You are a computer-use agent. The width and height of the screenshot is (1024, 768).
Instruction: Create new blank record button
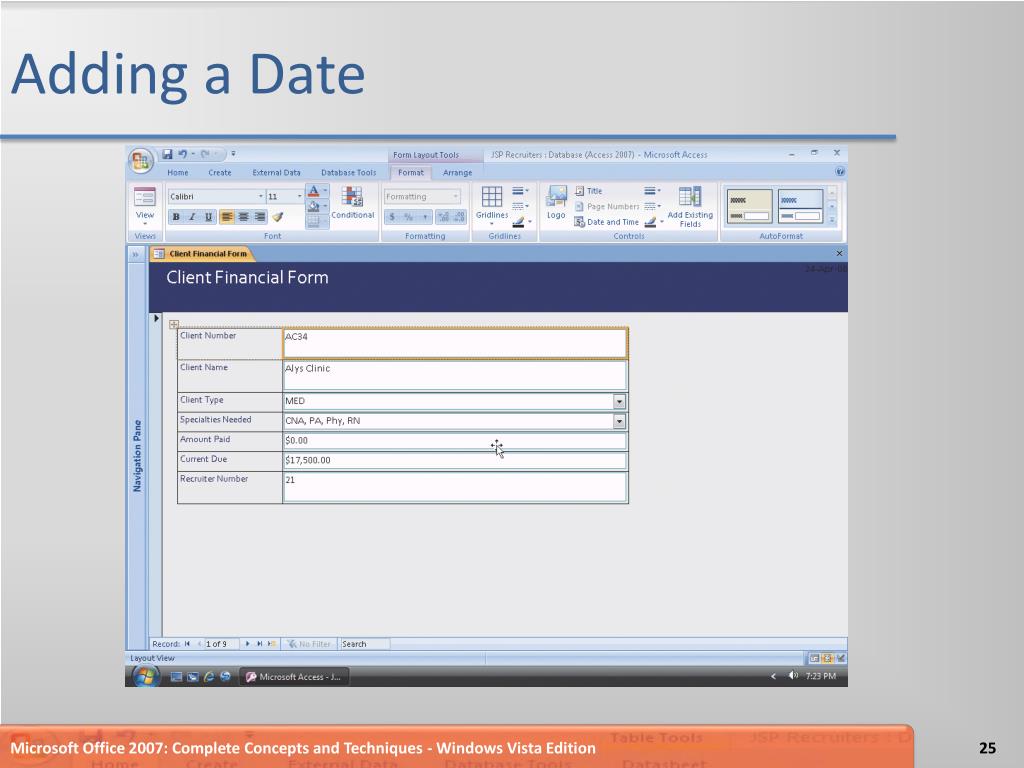click(272, 644)
